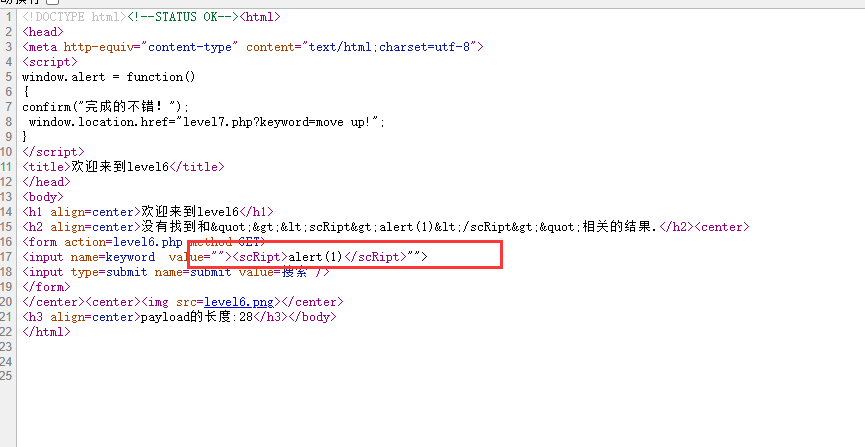The image size is (865, 447).
Task: Click the line number 17 in gutter
Action: (x=6, y=257)
